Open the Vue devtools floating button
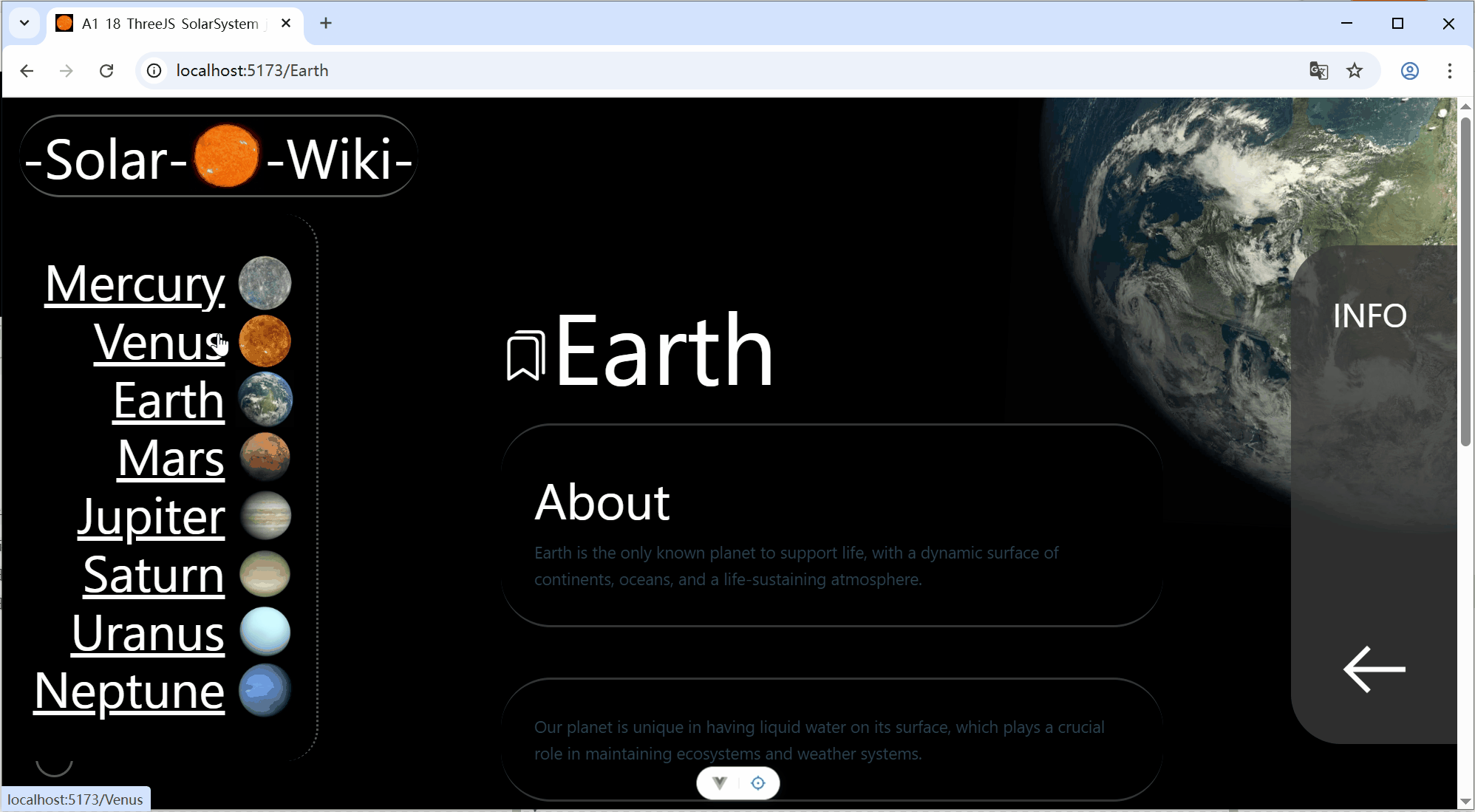Screen dimensions: 1475x812 720,783
